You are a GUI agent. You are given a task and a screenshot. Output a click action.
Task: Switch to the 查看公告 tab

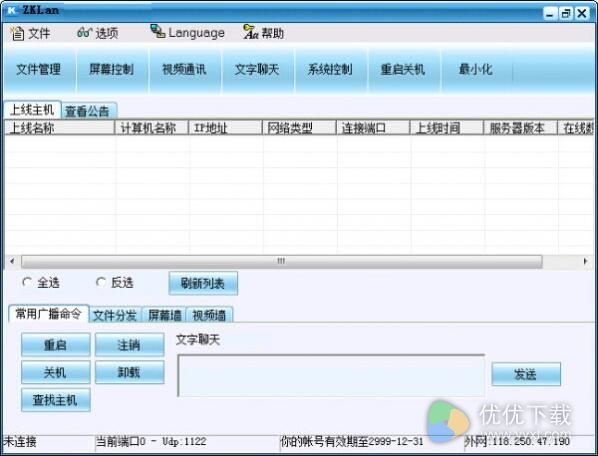88,111
